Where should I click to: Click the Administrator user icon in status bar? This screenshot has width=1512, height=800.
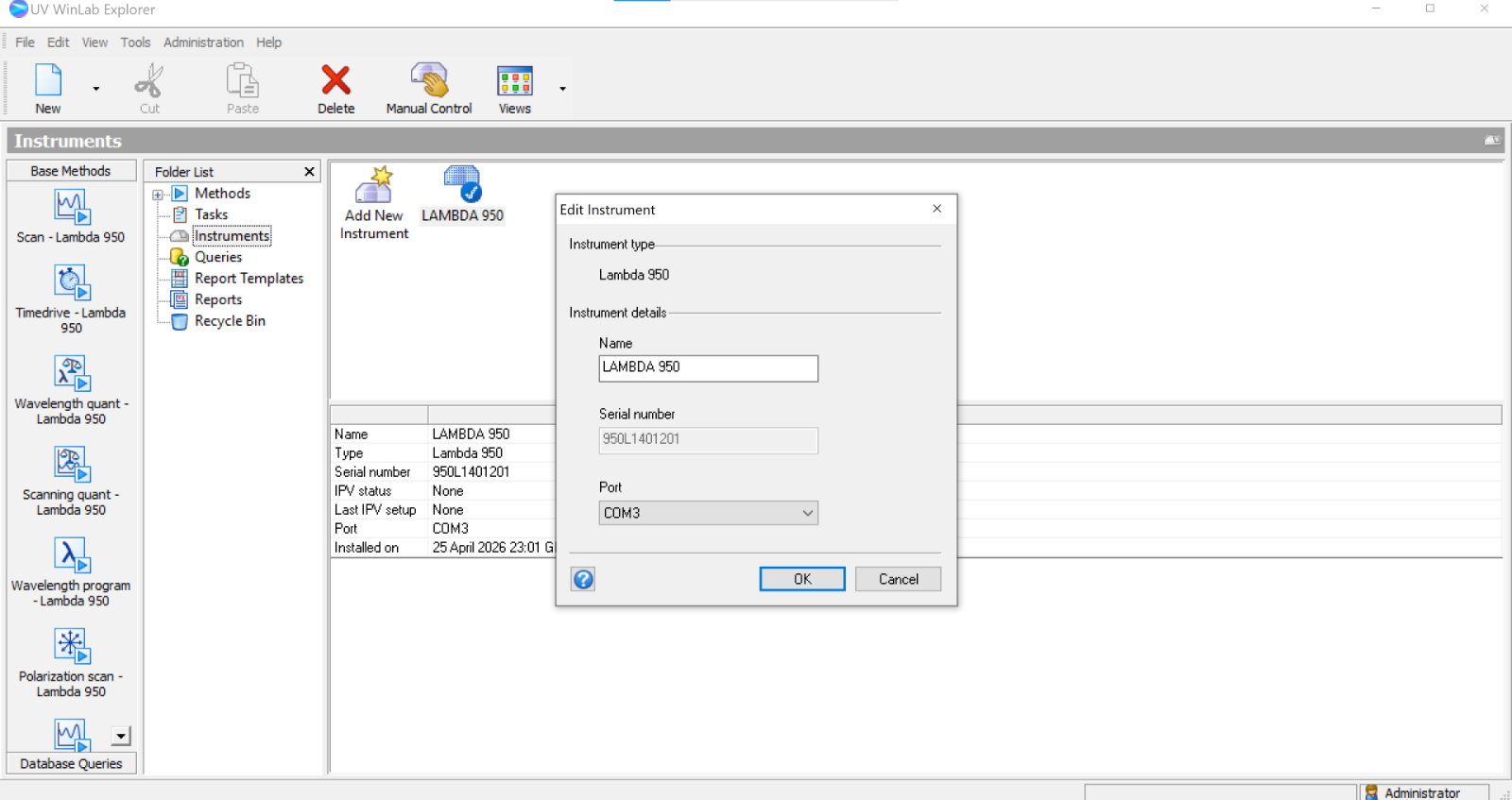(1371, 792)
